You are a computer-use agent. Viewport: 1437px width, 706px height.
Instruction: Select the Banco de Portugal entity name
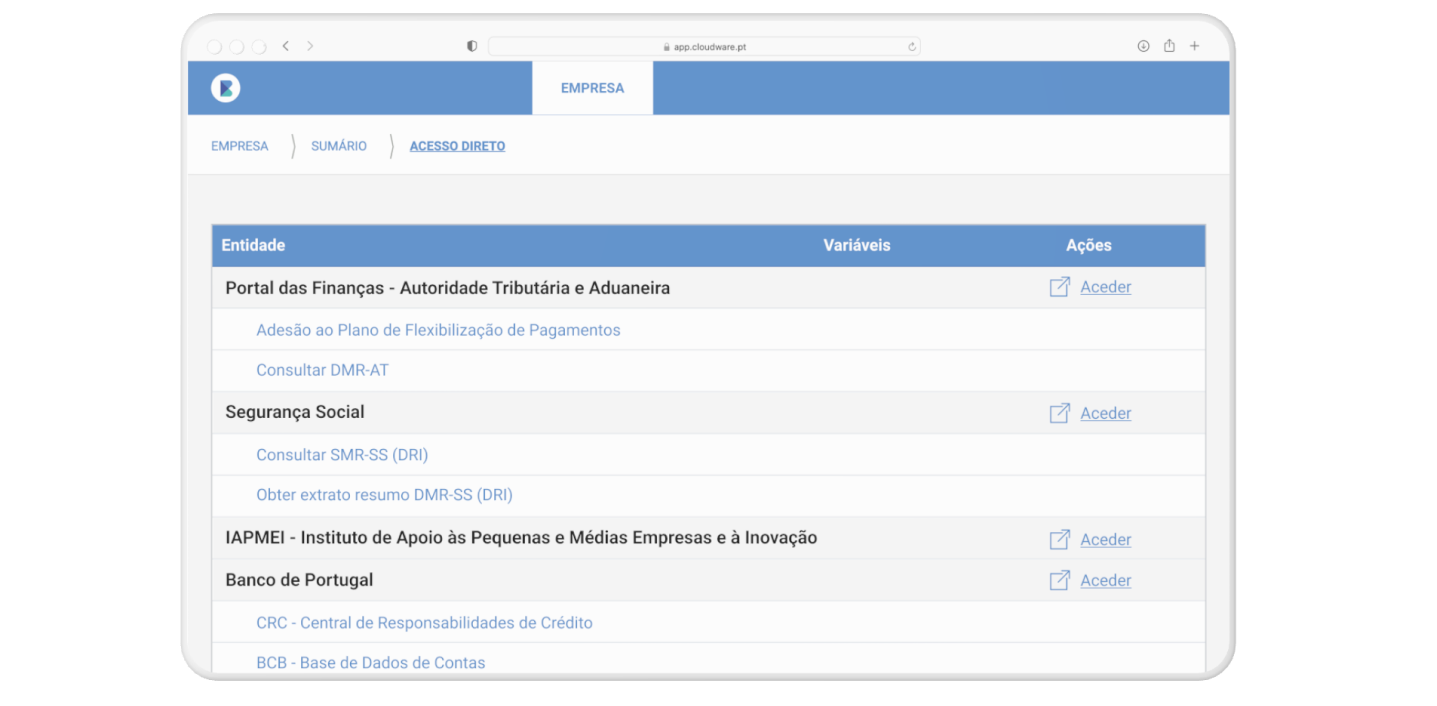tap(299, 580)
